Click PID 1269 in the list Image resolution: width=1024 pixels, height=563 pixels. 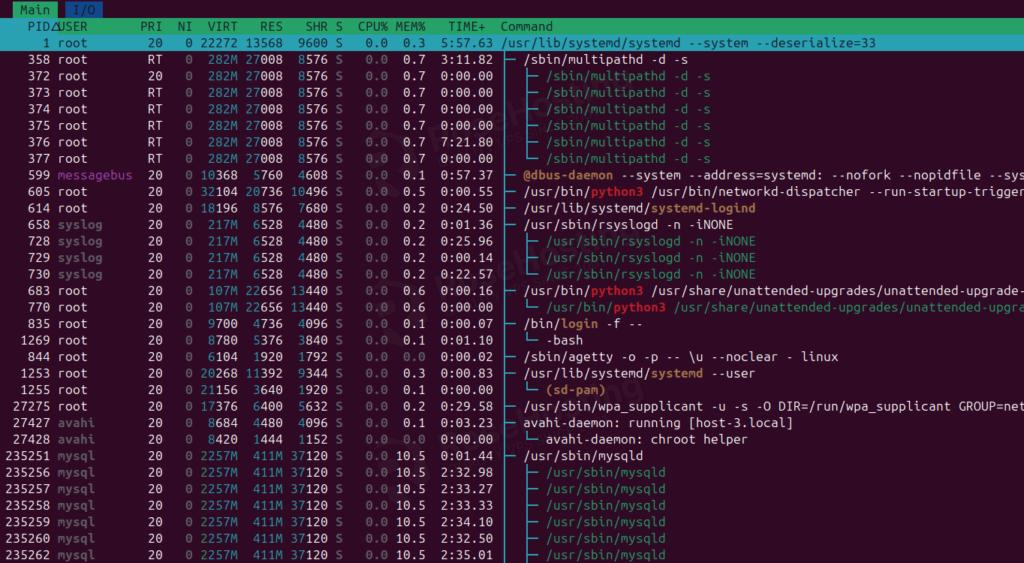[x=35, y=340]
